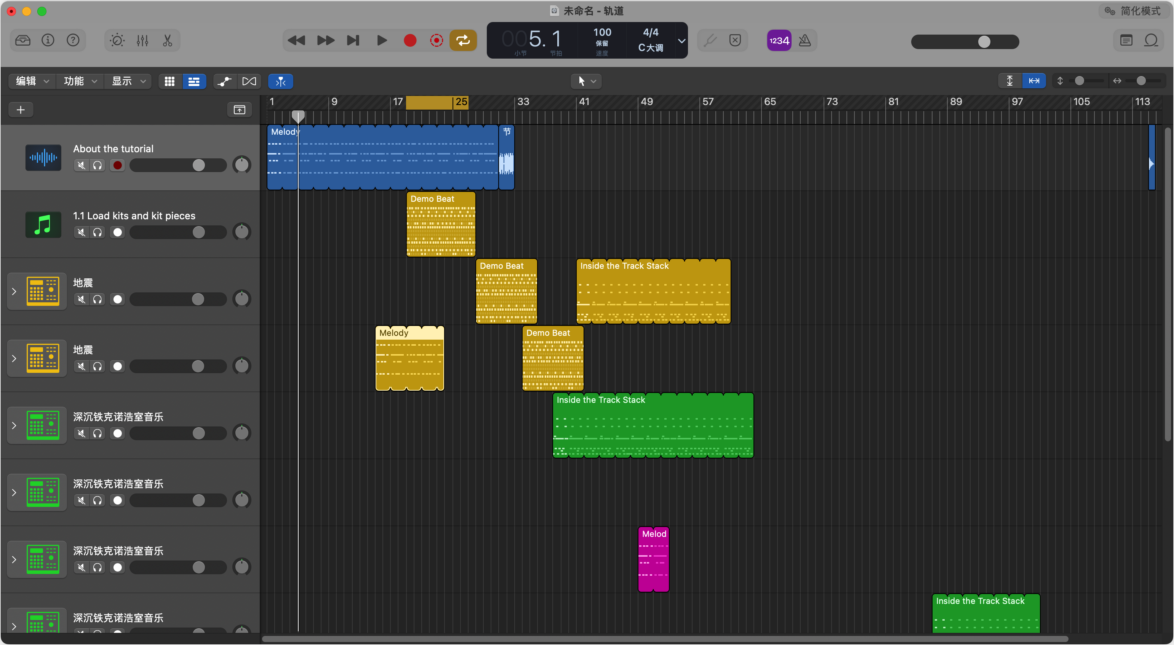Adjust the master volume slider in the toolbar
Screen dimensions: 1174x645
pyautogui.click(x=965, y=42)
